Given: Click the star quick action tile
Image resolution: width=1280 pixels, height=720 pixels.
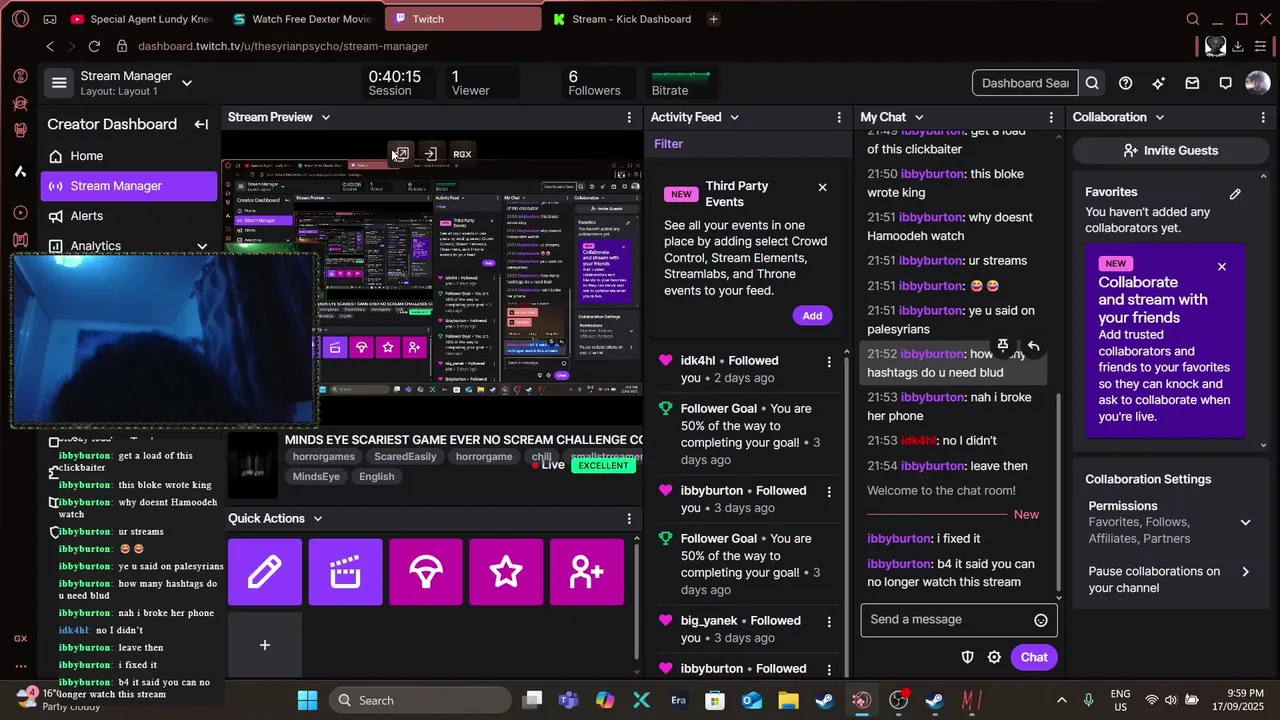Looking at the screenshot, I should pos(506,572).
